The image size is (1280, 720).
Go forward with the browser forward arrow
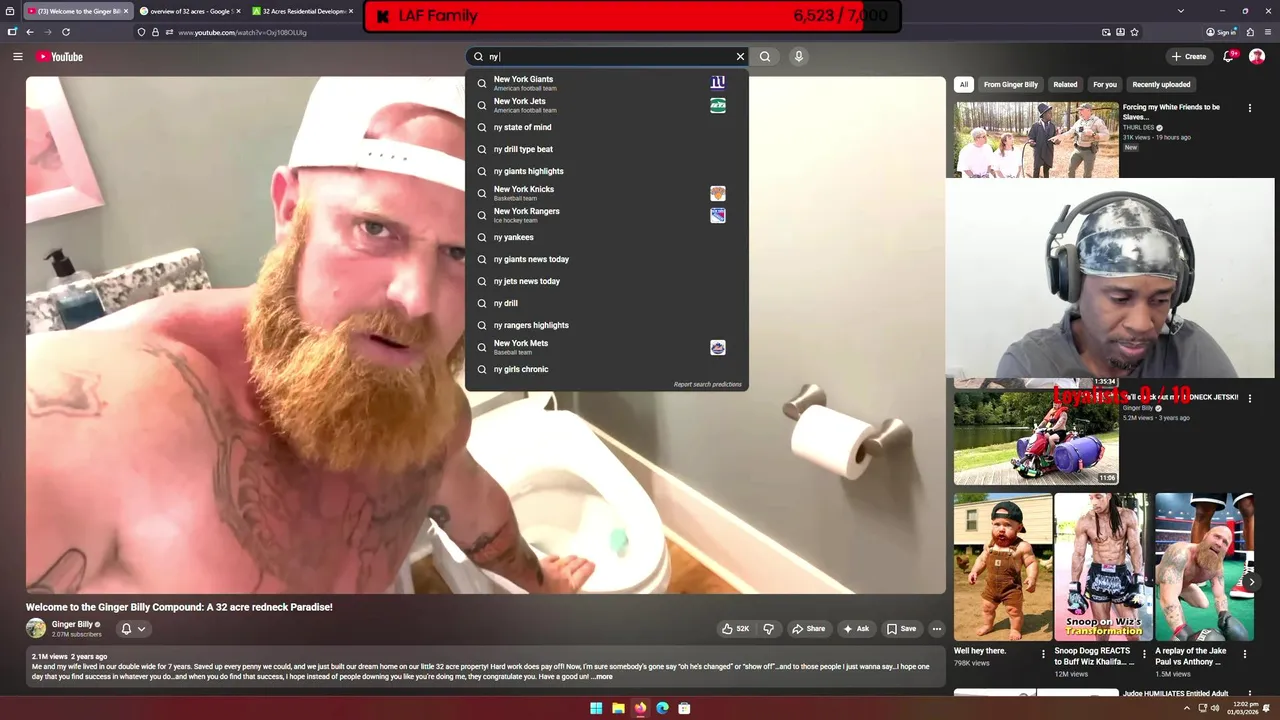48,32
